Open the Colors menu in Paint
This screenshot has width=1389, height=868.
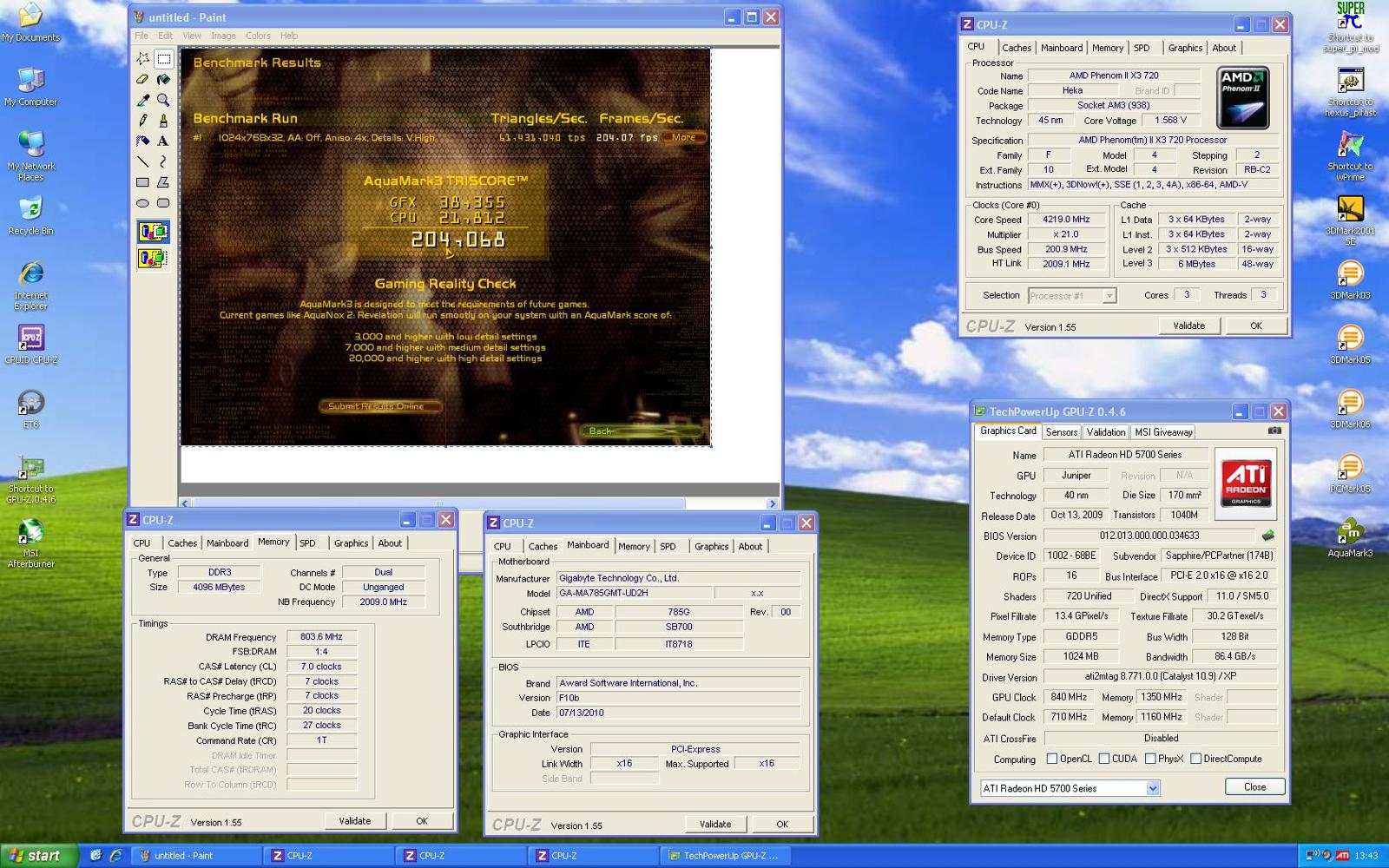tap(258, 36)
